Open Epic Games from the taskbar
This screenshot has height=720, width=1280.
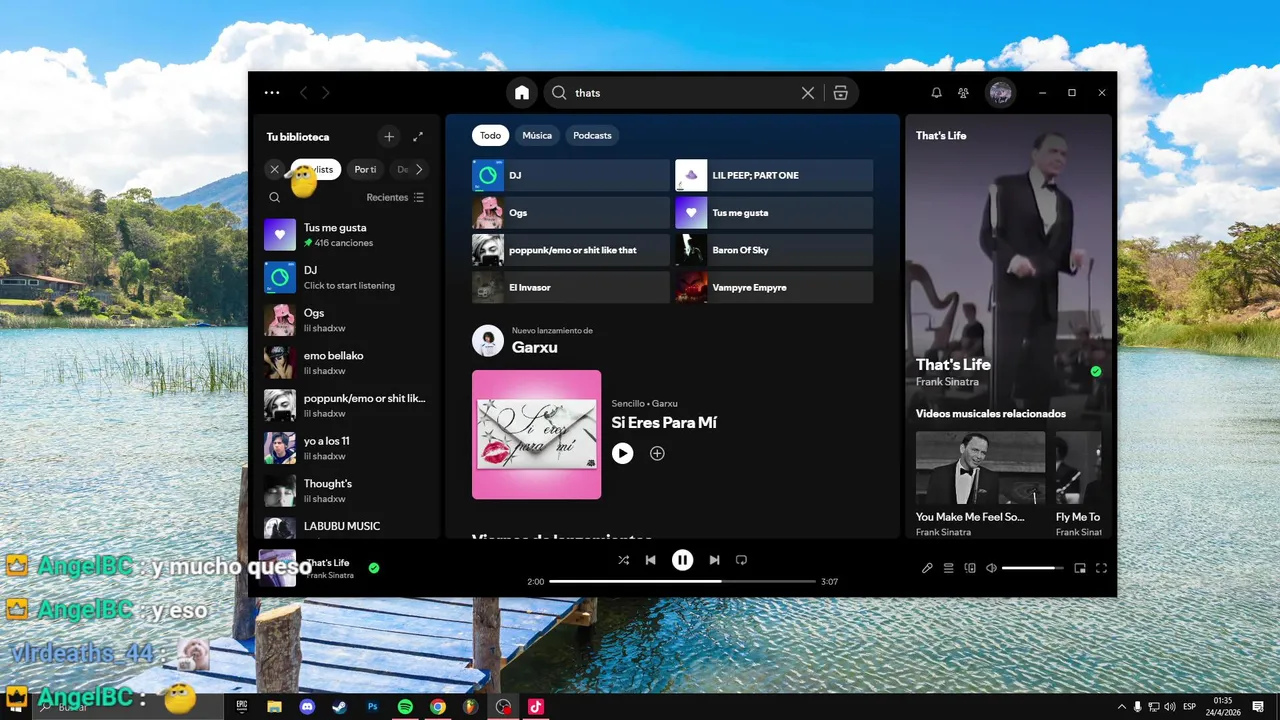pos(242,706)
